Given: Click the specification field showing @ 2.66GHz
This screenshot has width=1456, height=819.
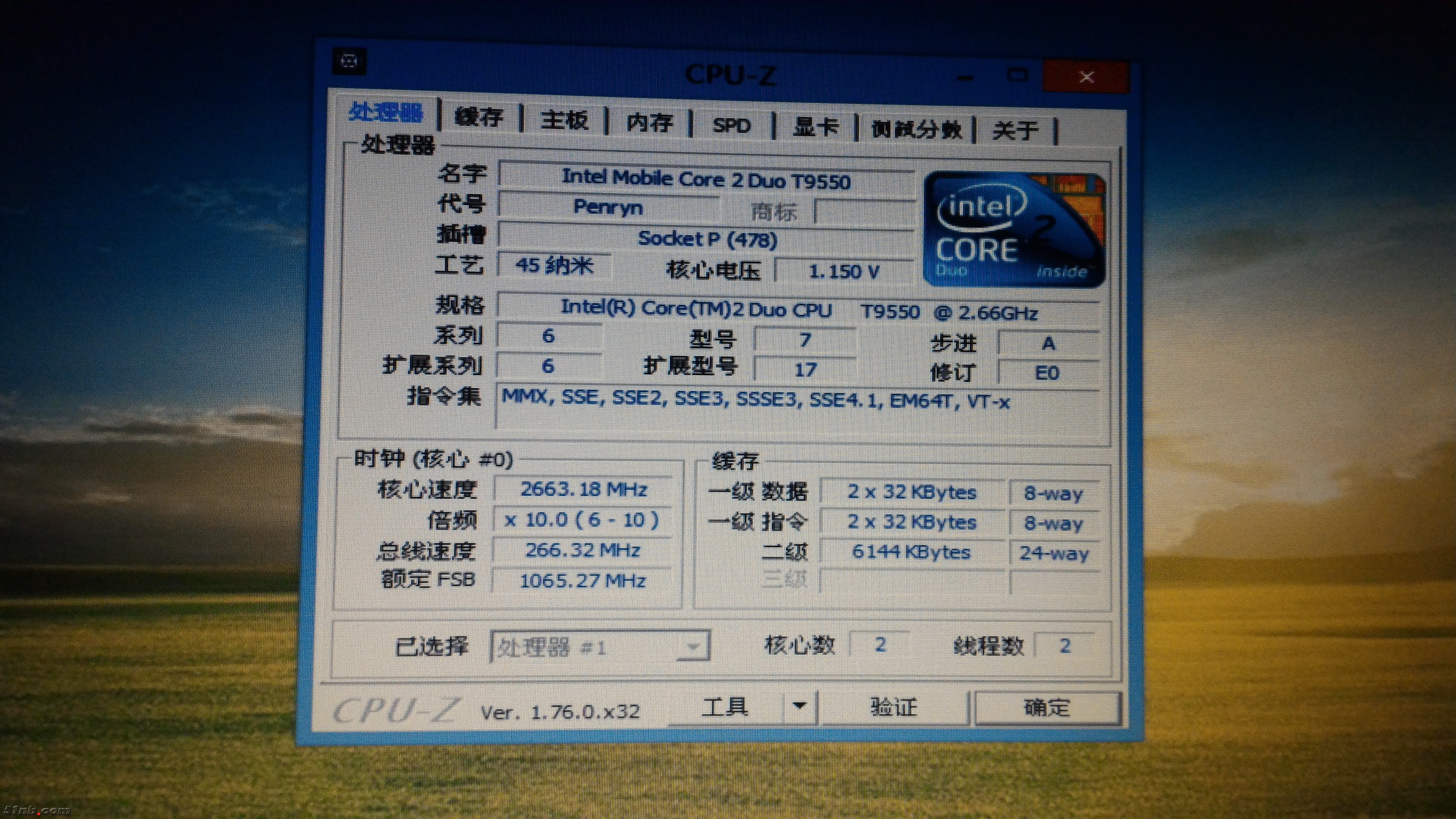Looking at the screenshot, I should click(799, 310).
